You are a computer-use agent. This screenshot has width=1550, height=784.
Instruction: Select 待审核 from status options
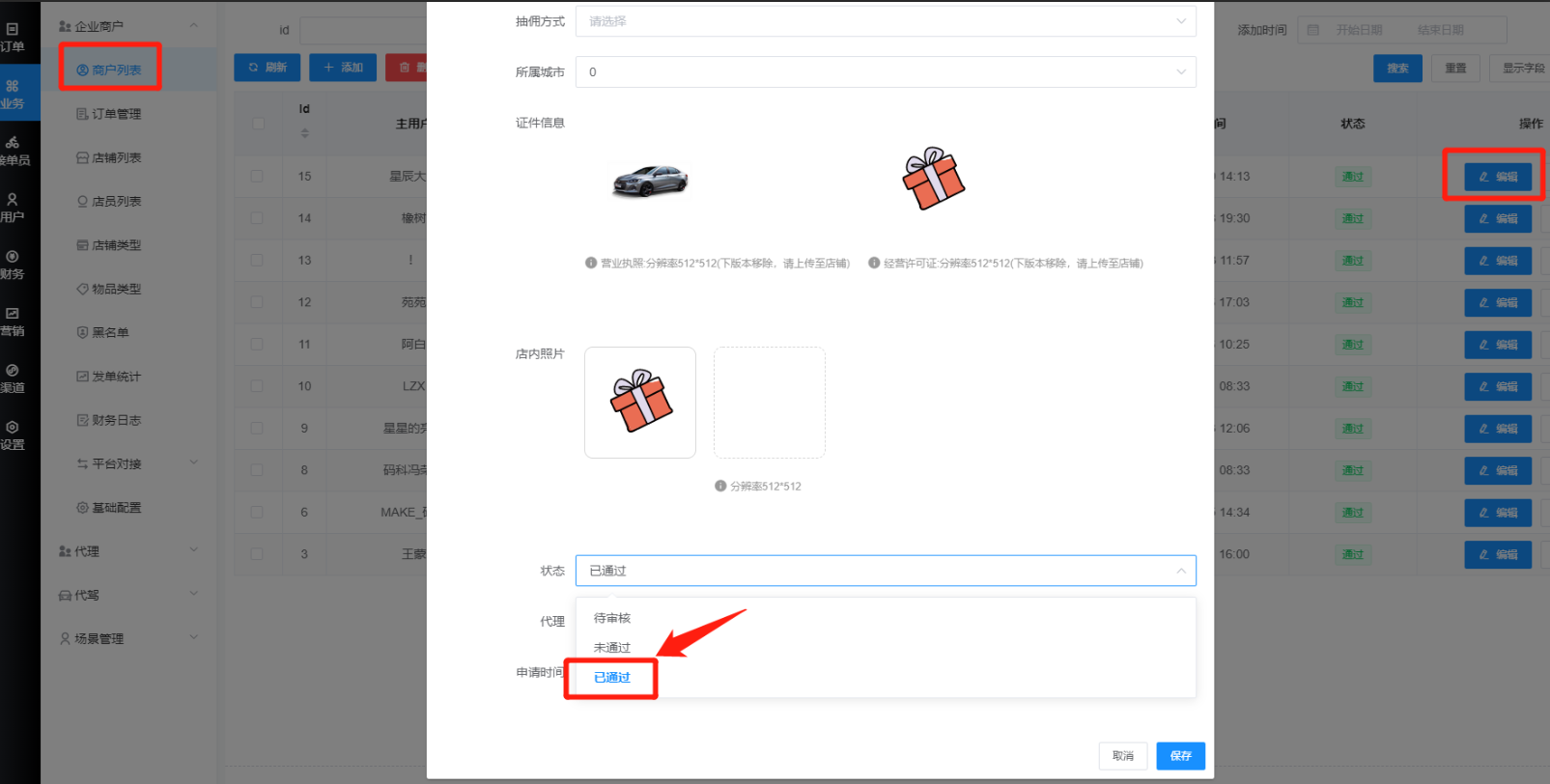pyautogui.click(x=612, y=618)
